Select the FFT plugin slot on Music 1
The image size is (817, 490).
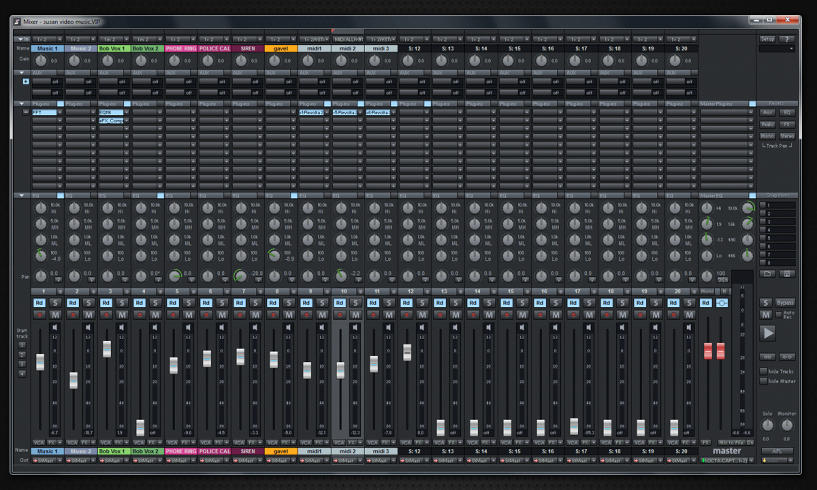[x=44, y=113]
